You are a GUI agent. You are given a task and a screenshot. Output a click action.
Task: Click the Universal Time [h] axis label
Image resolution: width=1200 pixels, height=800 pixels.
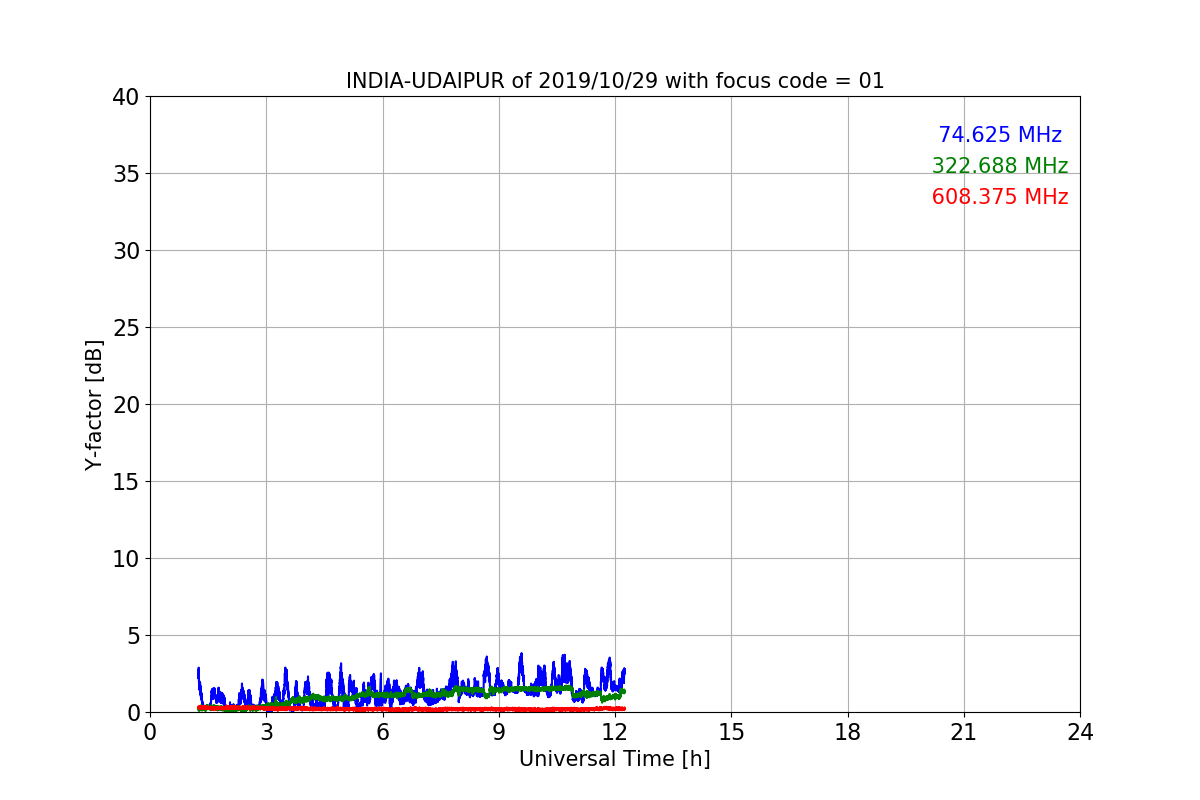[x=615, y=759]
